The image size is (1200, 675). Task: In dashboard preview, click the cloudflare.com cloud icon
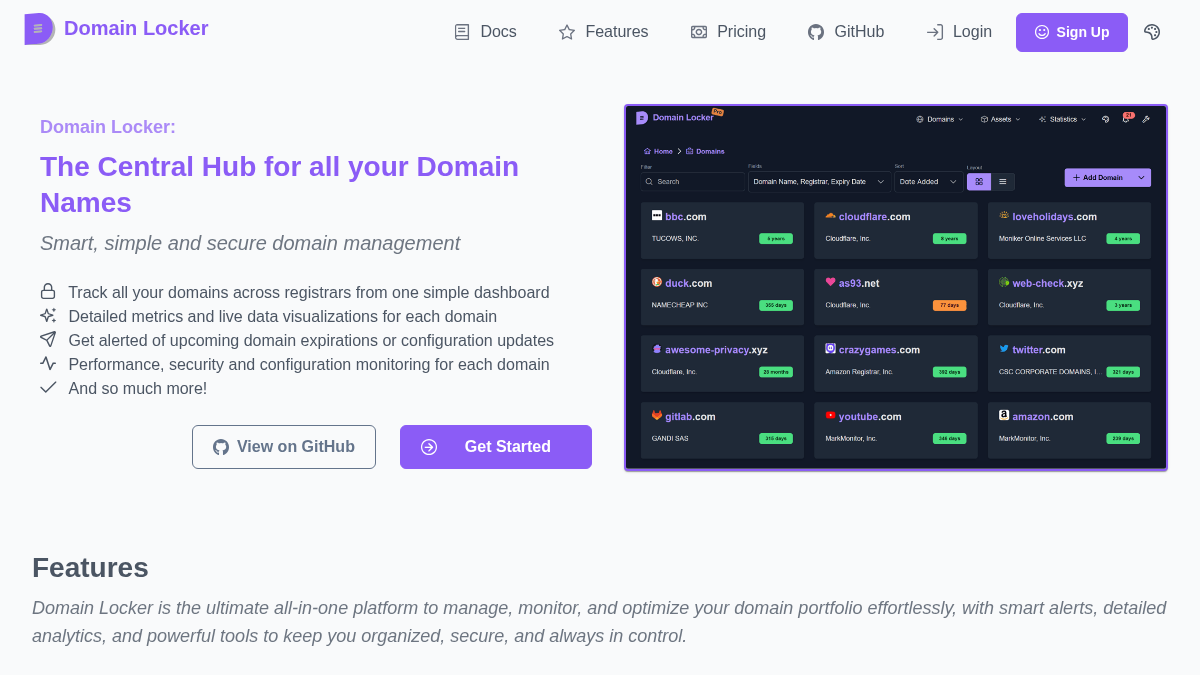click(830, 215)
